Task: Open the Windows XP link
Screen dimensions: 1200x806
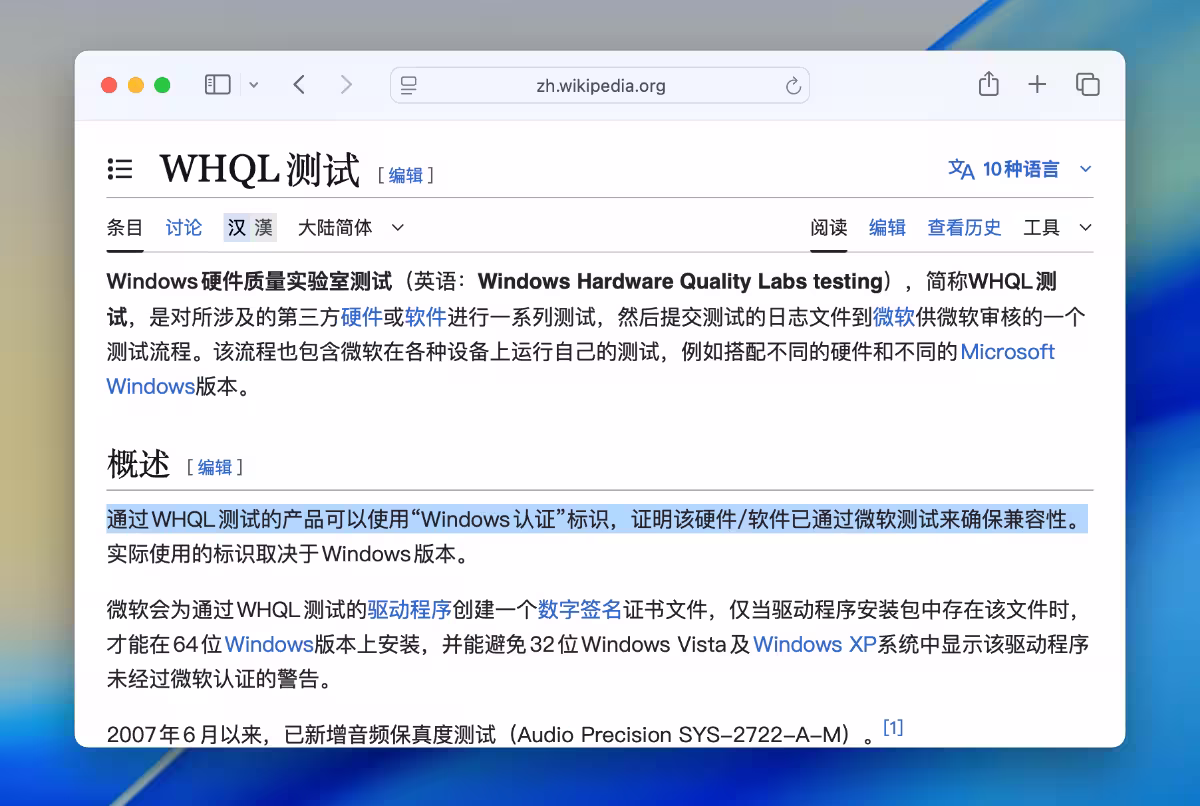Action: point(815,644)
